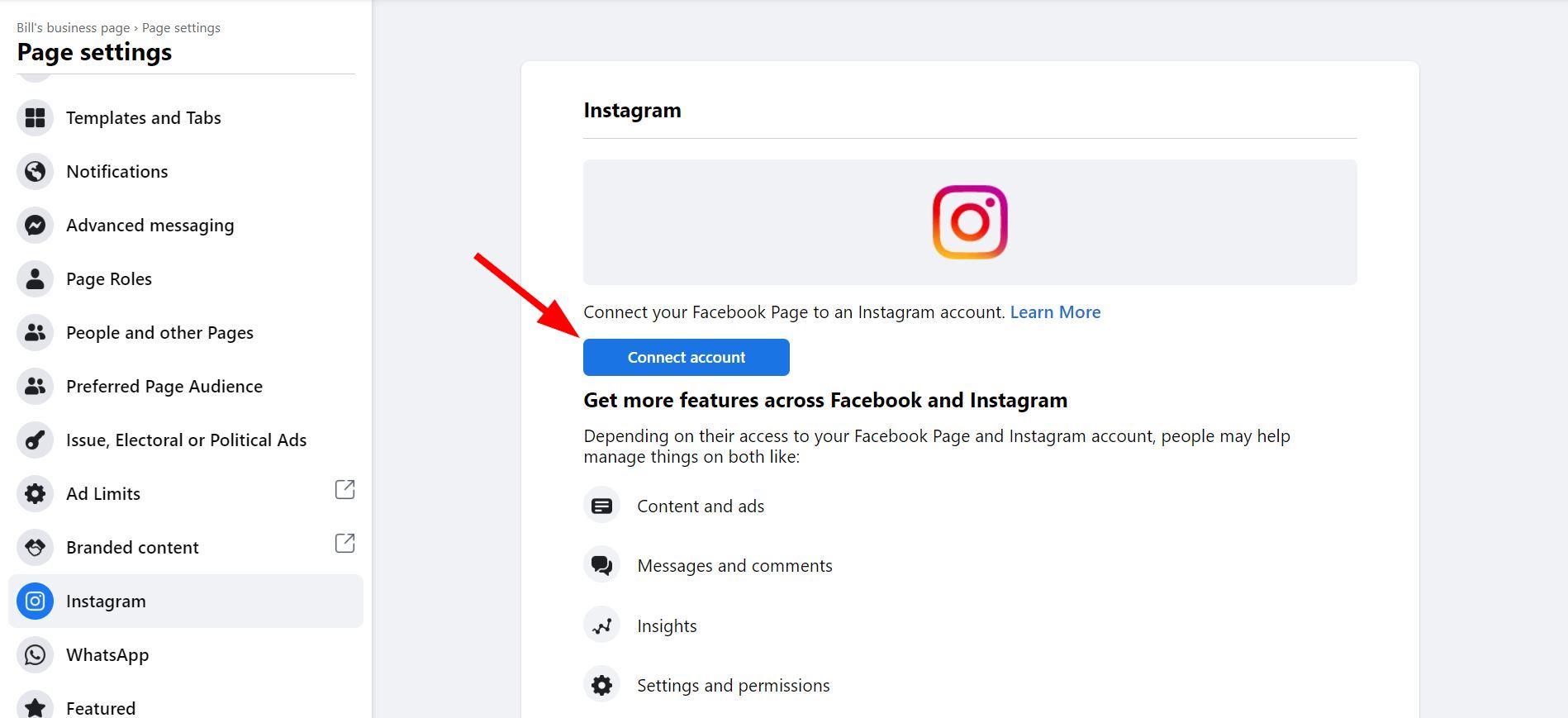1568x718 pixels.
Task: Click the Featured star icon
Action: pyautogui.click(x=35, y=706)
